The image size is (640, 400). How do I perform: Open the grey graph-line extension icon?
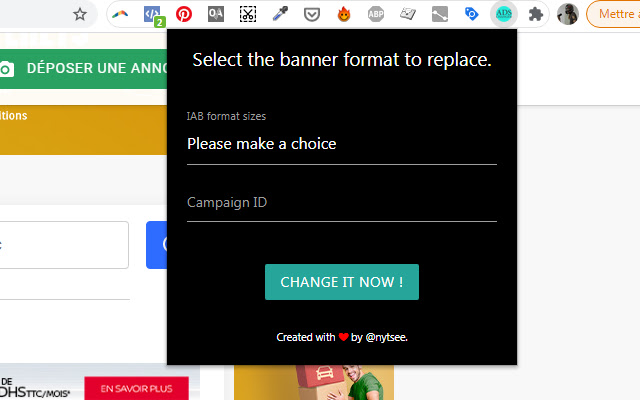point(440,14)
